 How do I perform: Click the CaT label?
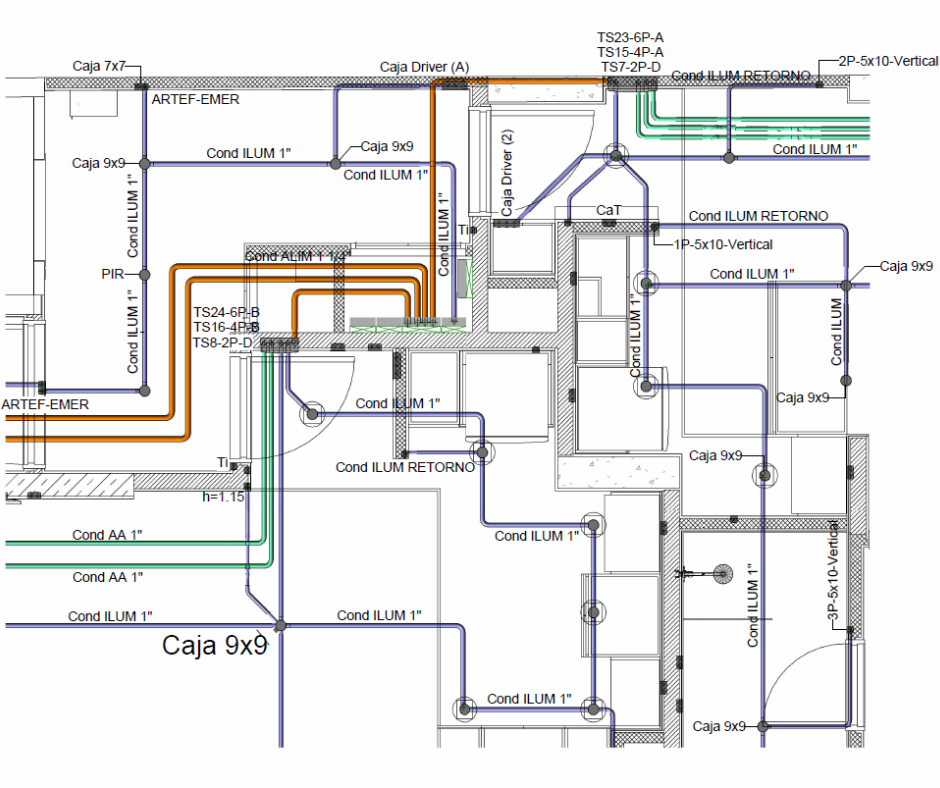(x=608, y=211)
